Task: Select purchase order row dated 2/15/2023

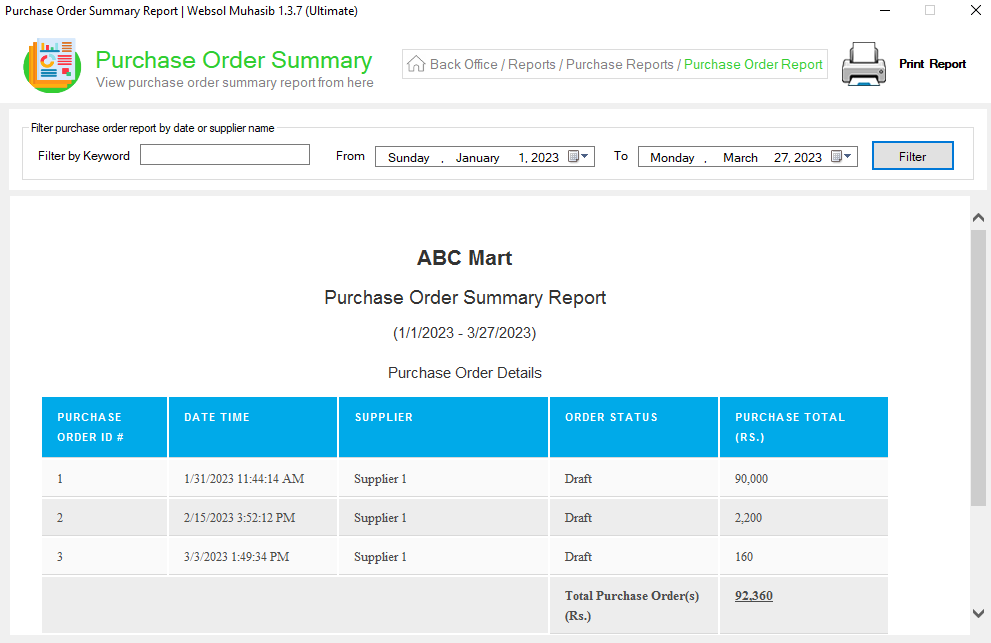Action: click(465, 517)
